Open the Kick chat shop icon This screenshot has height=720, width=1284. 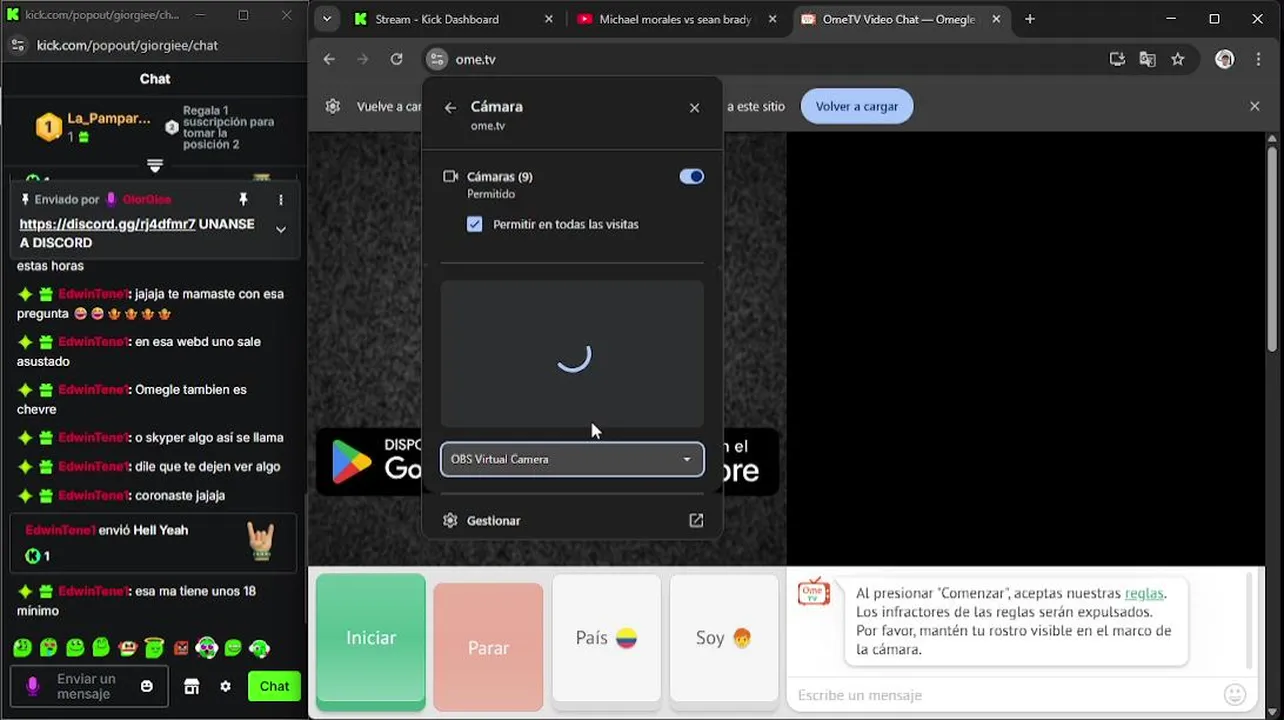191,686
